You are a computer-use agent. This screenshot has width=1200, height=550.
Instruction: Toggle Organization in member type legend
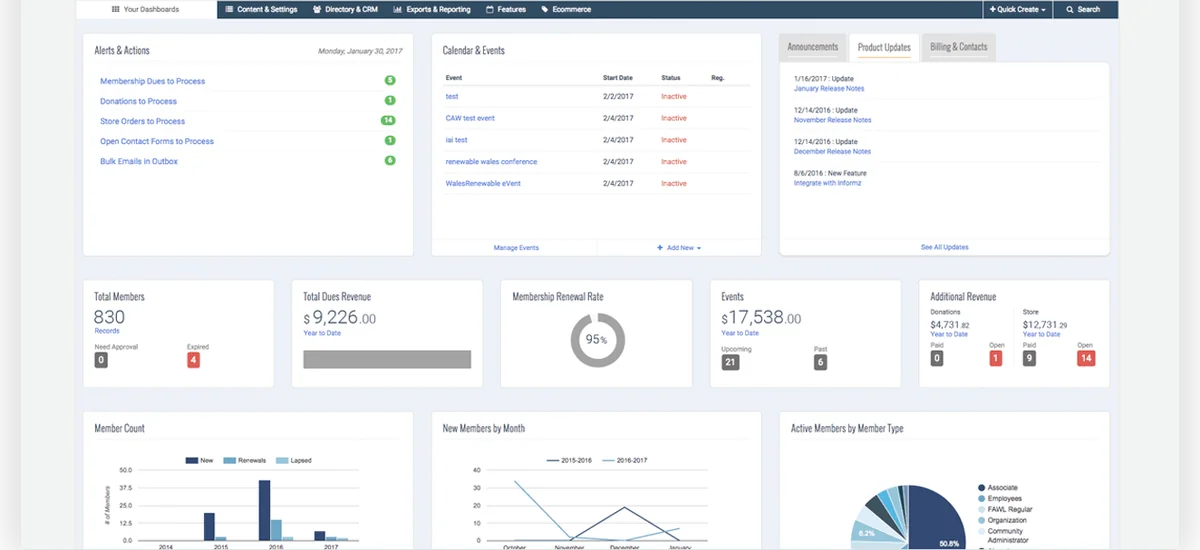tap(1003, 520)
